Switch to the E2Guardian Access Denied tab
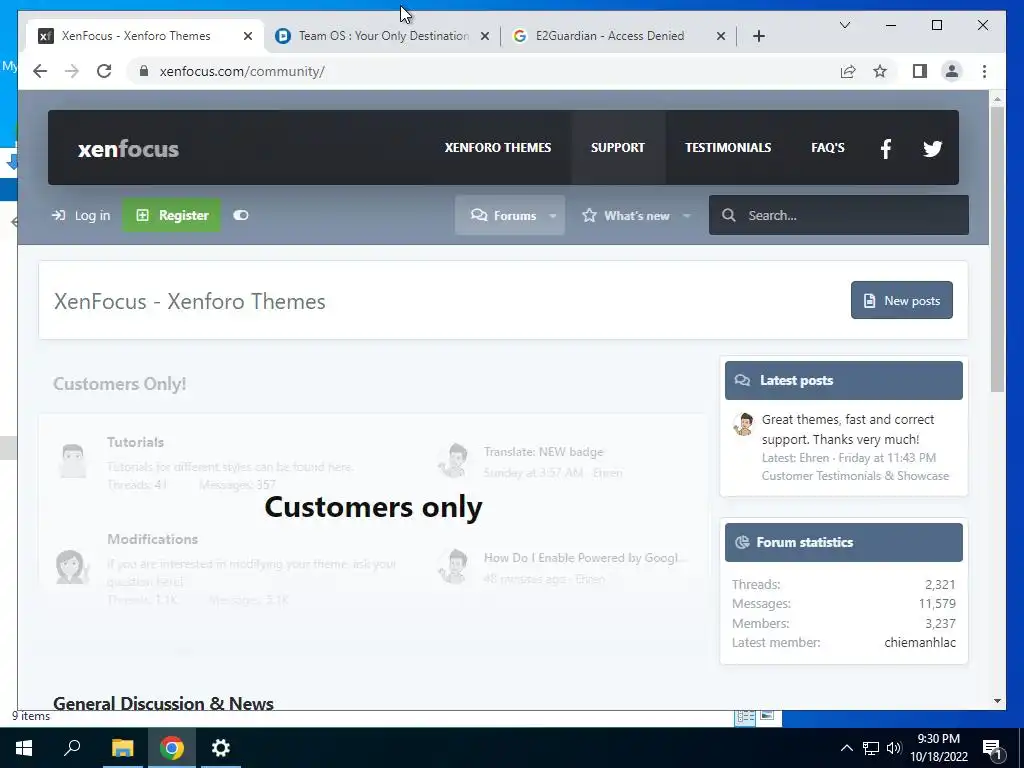 point(619,36)
